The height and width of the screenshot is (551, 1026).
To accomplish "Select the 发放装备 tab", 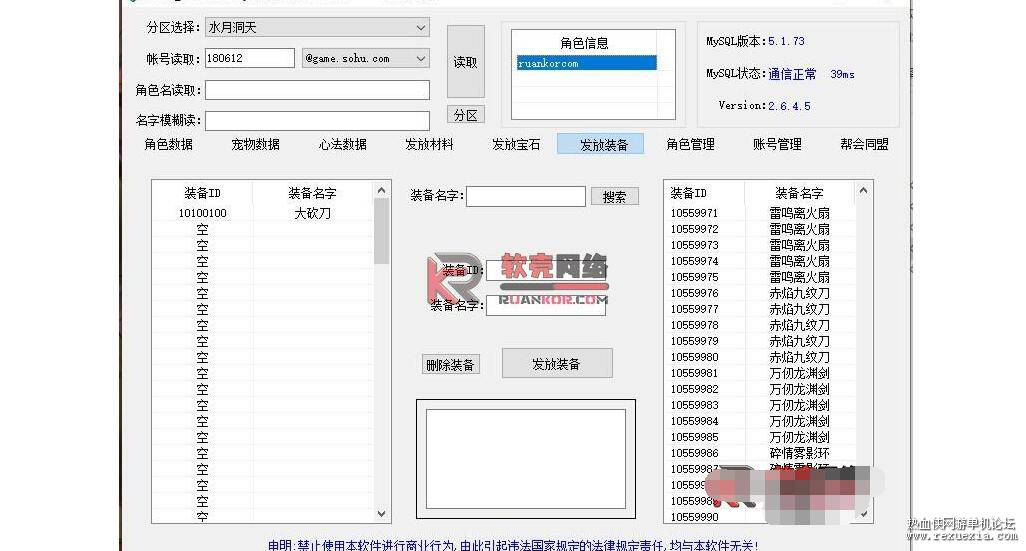I will coord(601,144).
